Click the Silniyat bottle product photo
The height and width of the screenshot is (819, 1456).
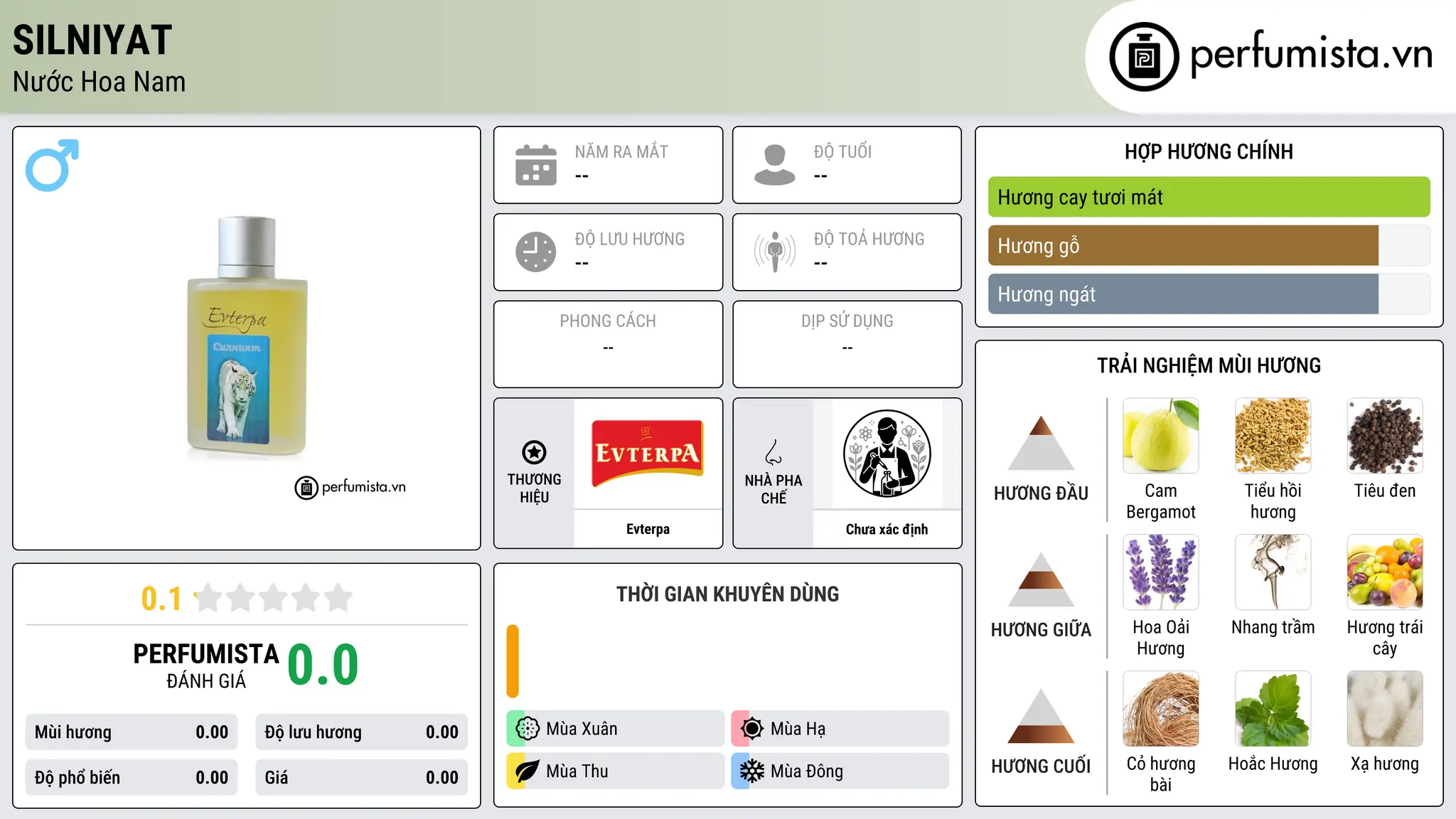click(247, 334)
